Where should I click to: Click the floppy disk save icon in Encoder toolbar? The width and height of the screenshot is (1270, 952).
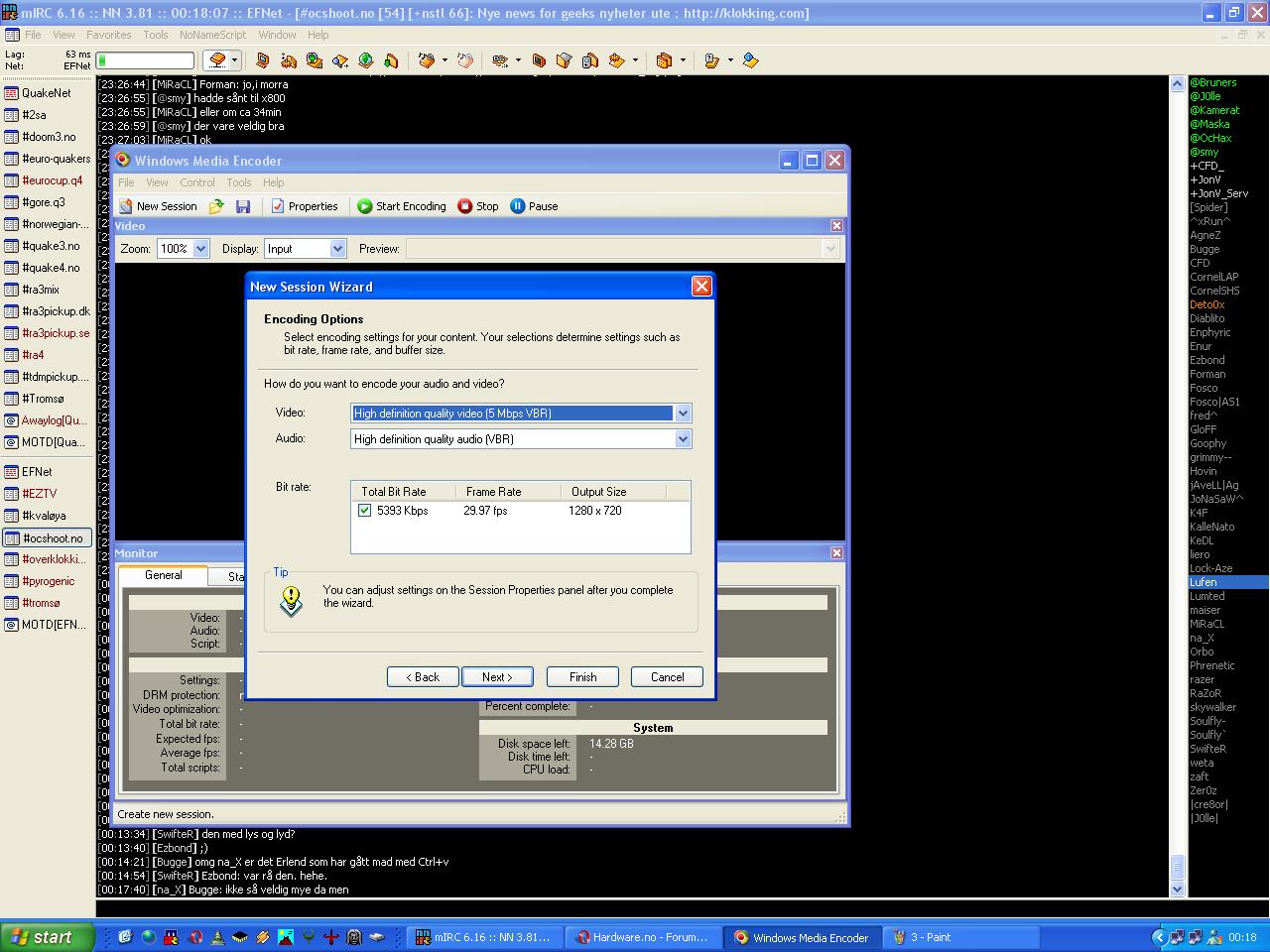click(243, 206)
